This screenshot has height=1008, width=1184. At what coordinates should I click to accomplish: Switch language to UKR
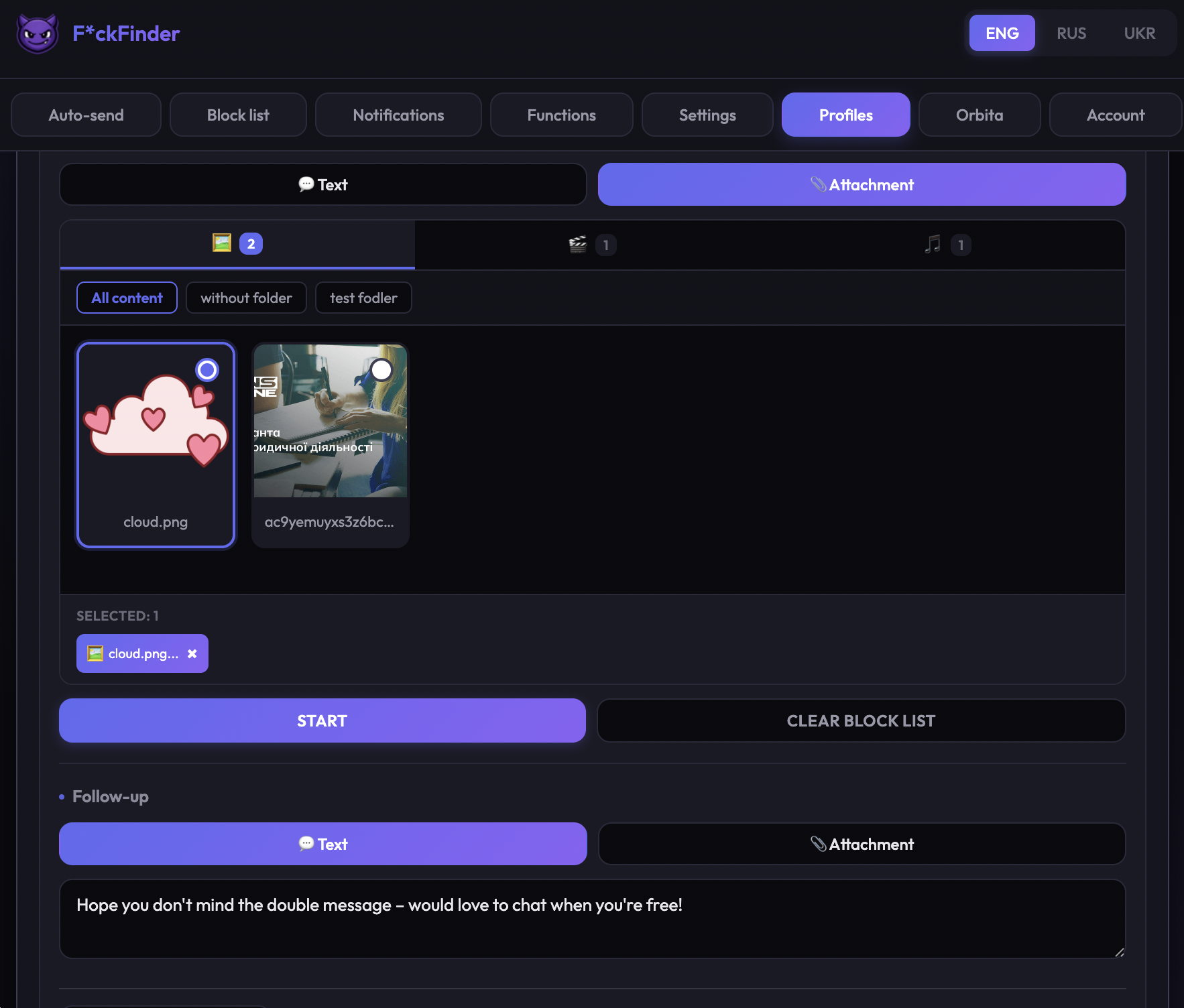point(1139,34)
